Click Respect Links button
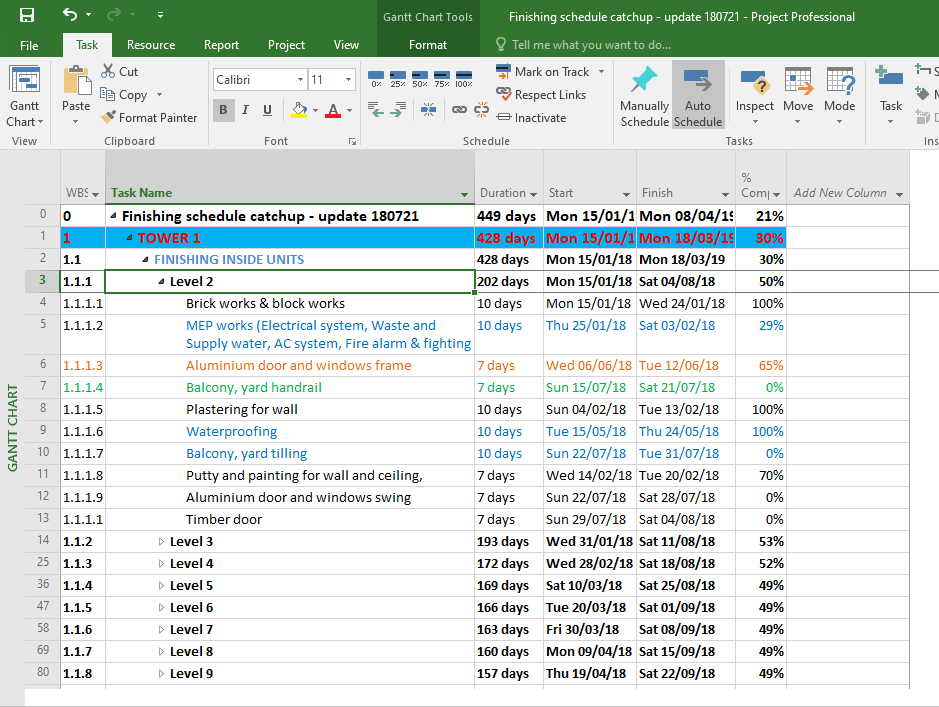Viewport: 939px width, 707px height. (541, 95)
